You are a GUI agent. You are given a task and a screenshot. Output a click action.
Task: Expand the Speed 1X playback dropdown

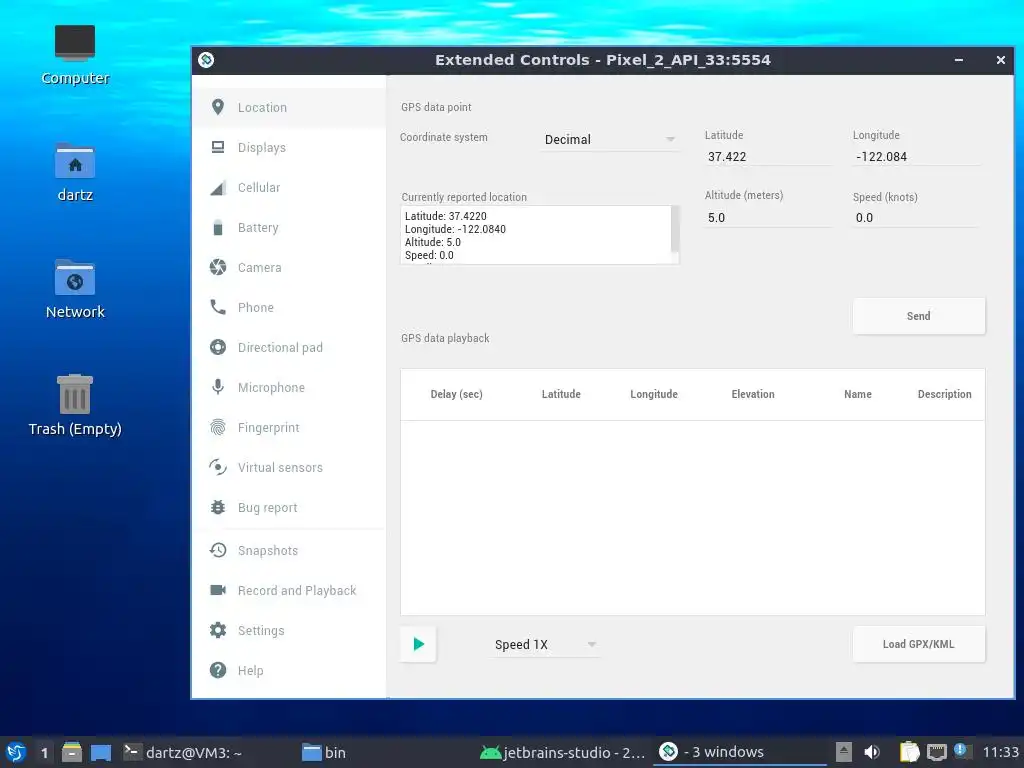tap(545, 645)
